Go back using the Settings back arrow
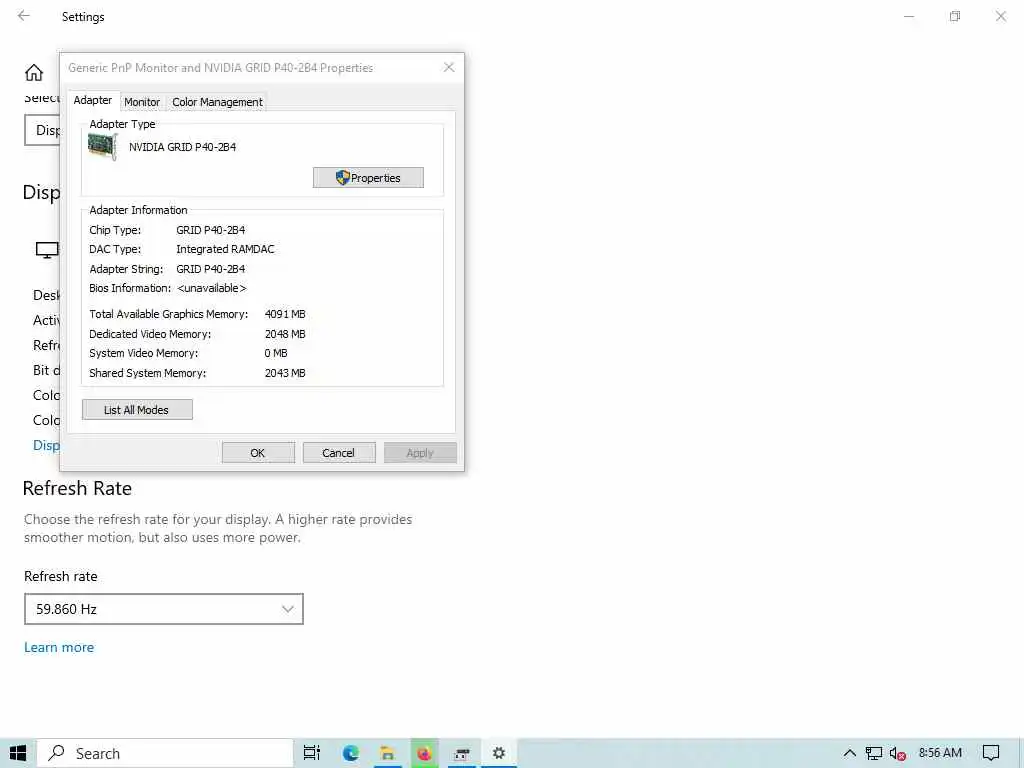 pos(24,16)
